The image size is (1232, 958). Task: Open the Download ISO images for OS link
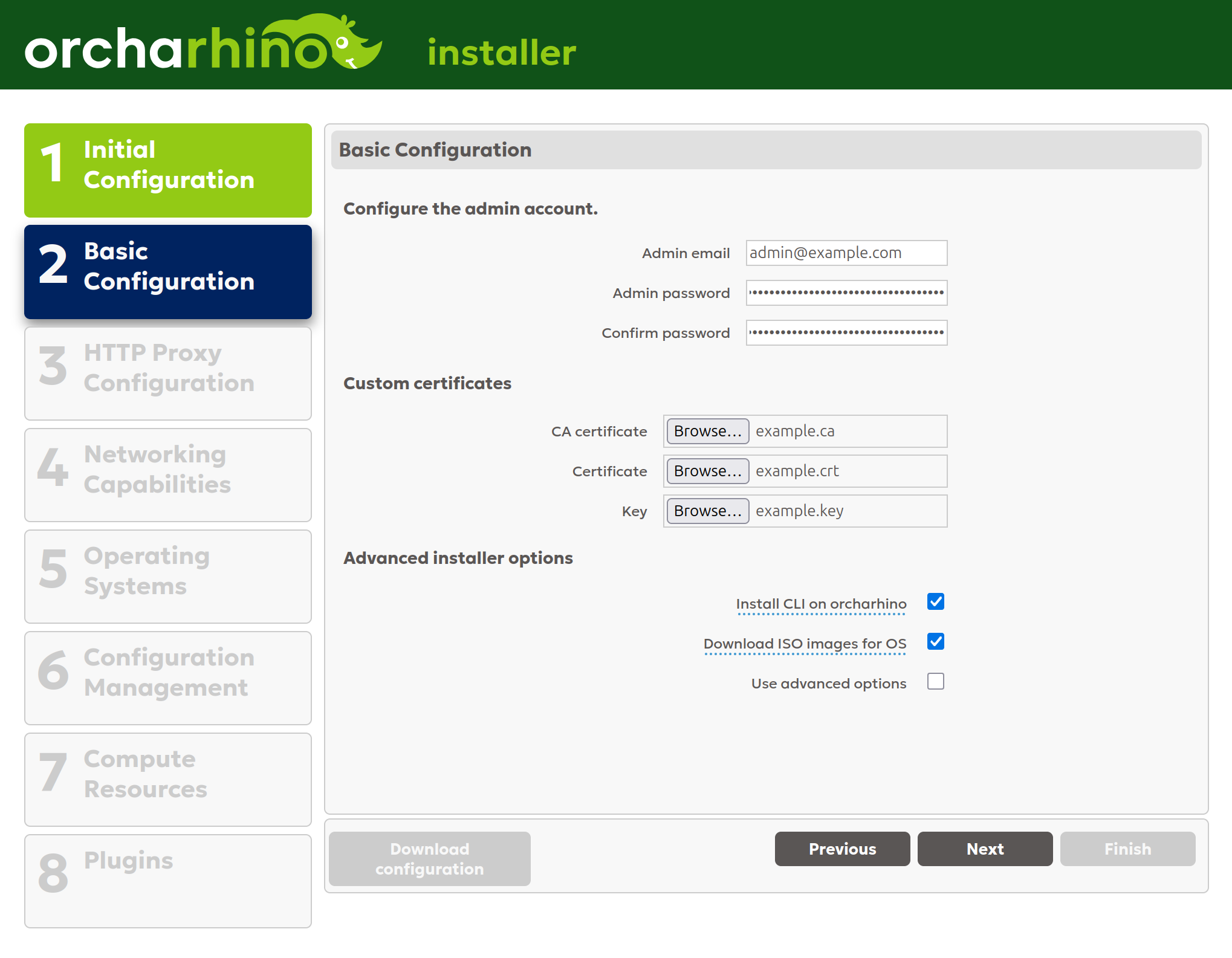tap(805, 643)
